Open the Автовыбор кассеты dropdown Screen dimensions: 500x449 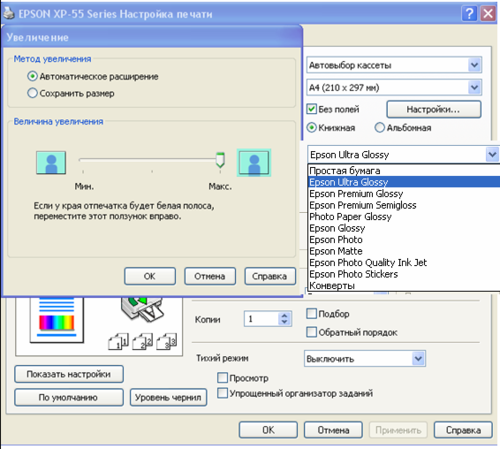point(394,65)
